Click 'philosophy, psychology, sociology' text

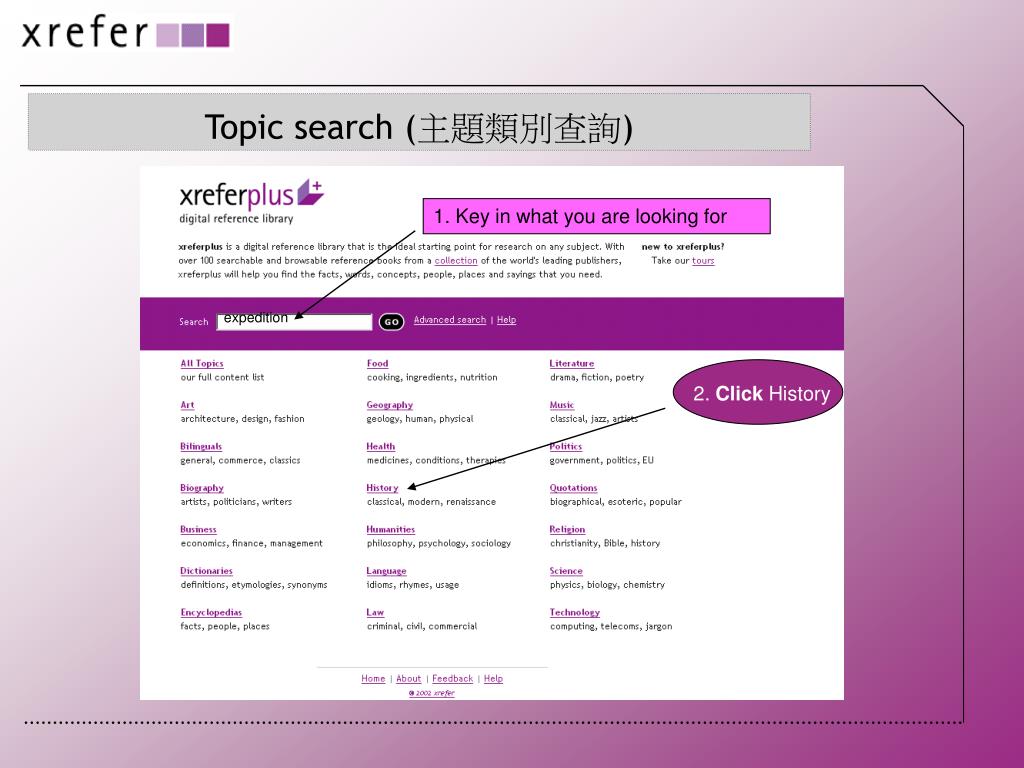tap(439, 543)
